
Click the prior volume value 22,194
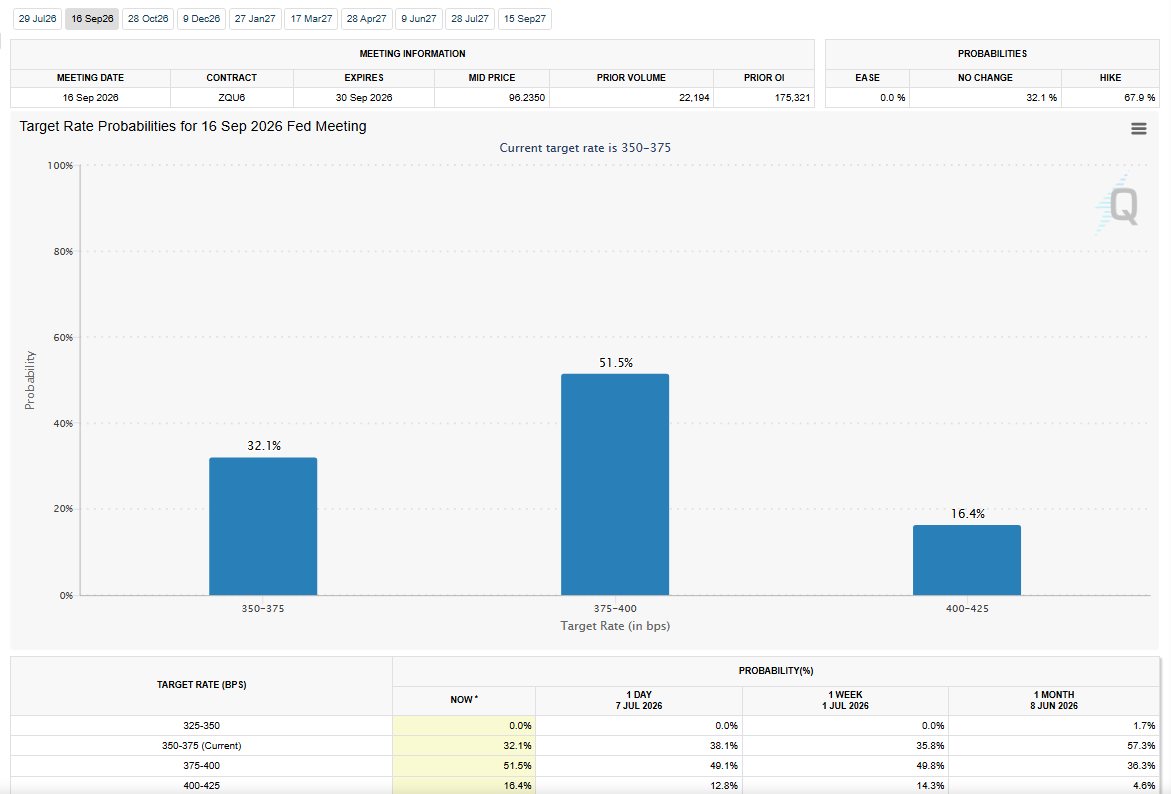(695, 98)
